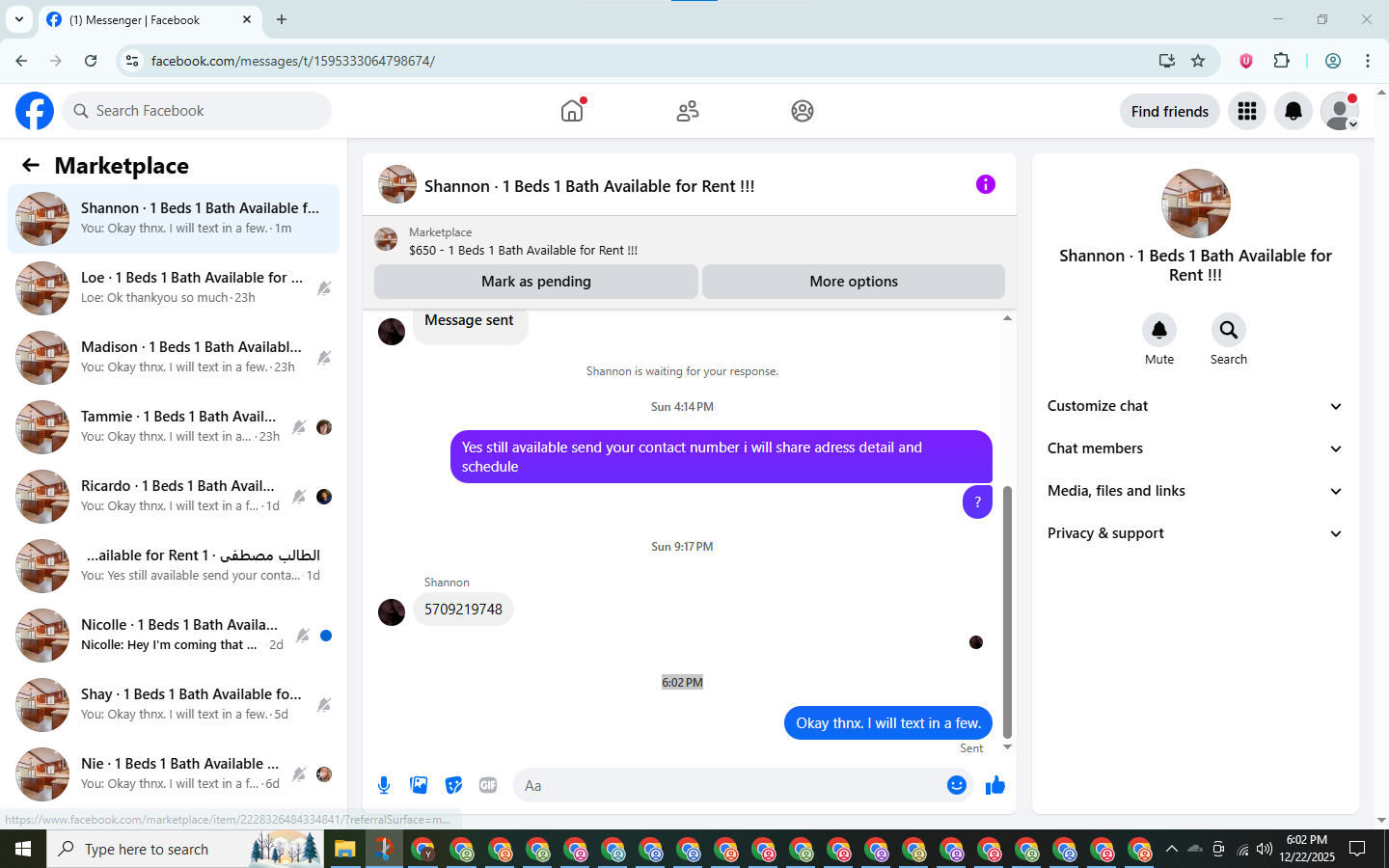Click Mark as pending button
This screenshot has width=1389, height=868.
[x=536, y=282]
